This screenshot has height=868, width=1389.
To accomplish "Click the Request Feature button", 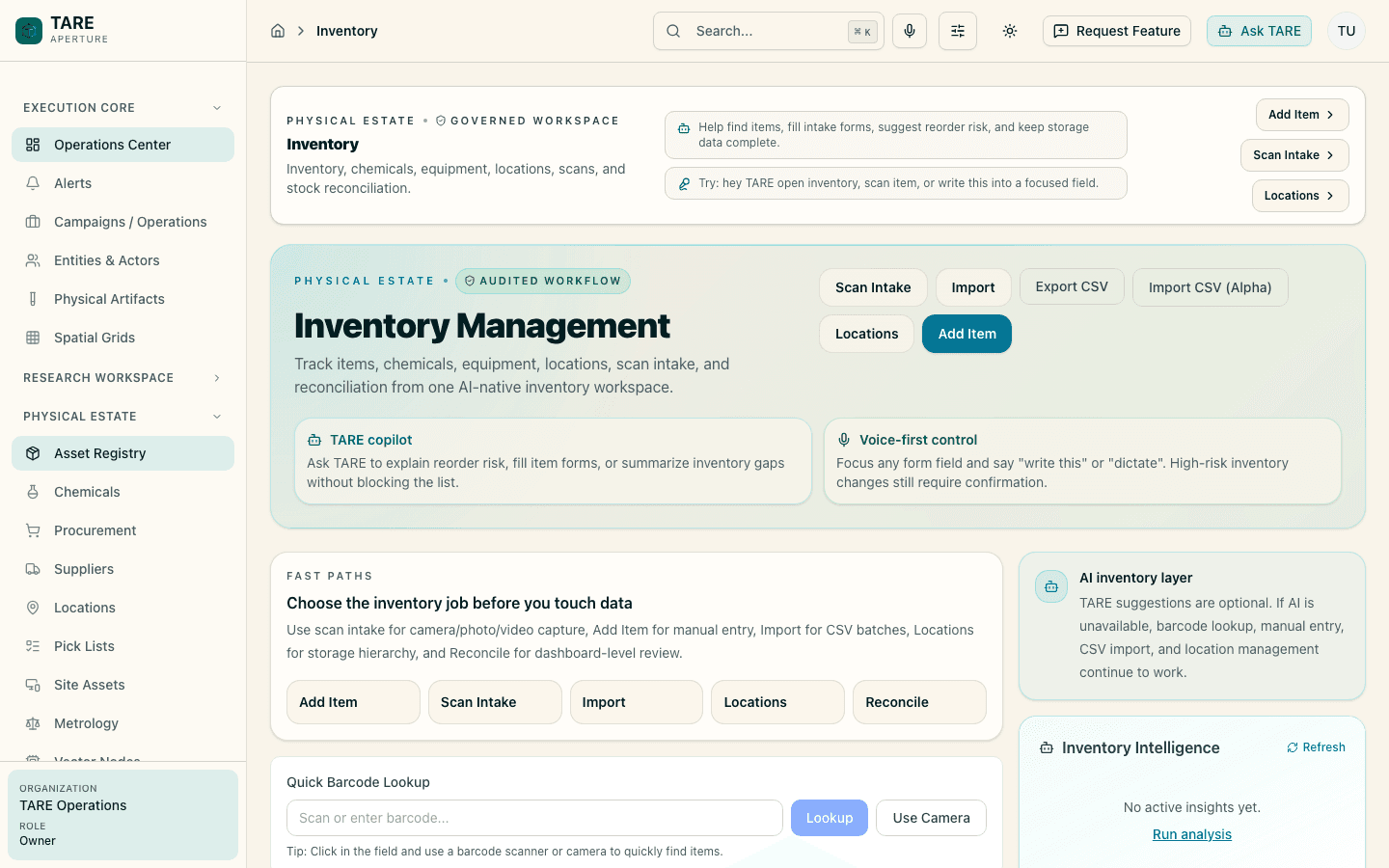I will coord(1117,31).
